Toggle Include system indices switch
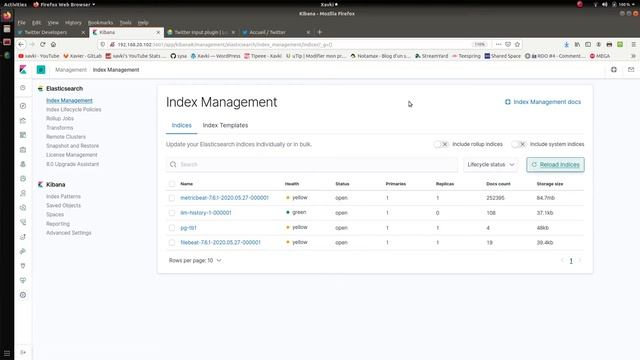The image size is (640, 360). click(x=519, y=144)
